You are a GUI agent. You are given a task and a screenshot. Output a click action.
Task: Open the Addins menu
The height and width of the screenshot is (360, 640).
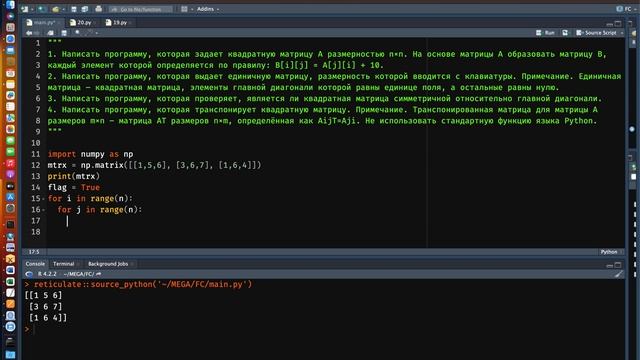pos(208,9)
